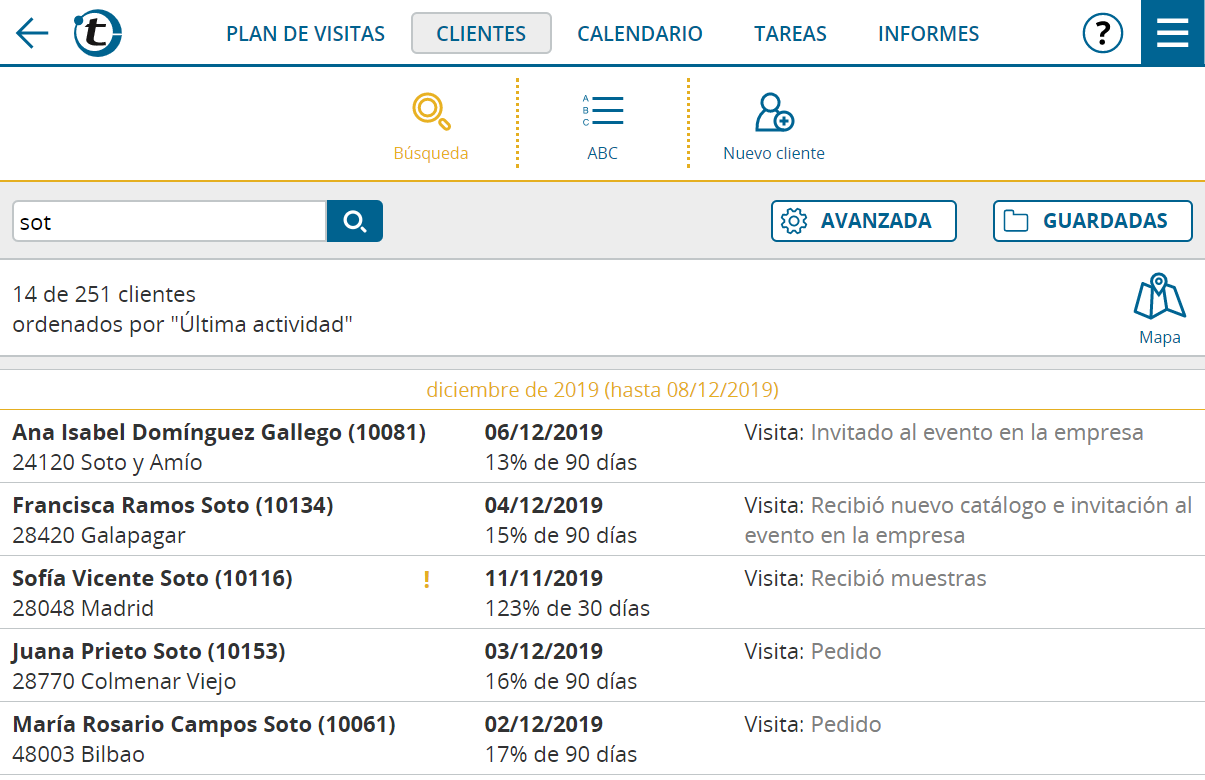Switch to the Informes tab
The width and height of the screenshot is (1205, 780).
pyautogui.click(x=928, y=33)
